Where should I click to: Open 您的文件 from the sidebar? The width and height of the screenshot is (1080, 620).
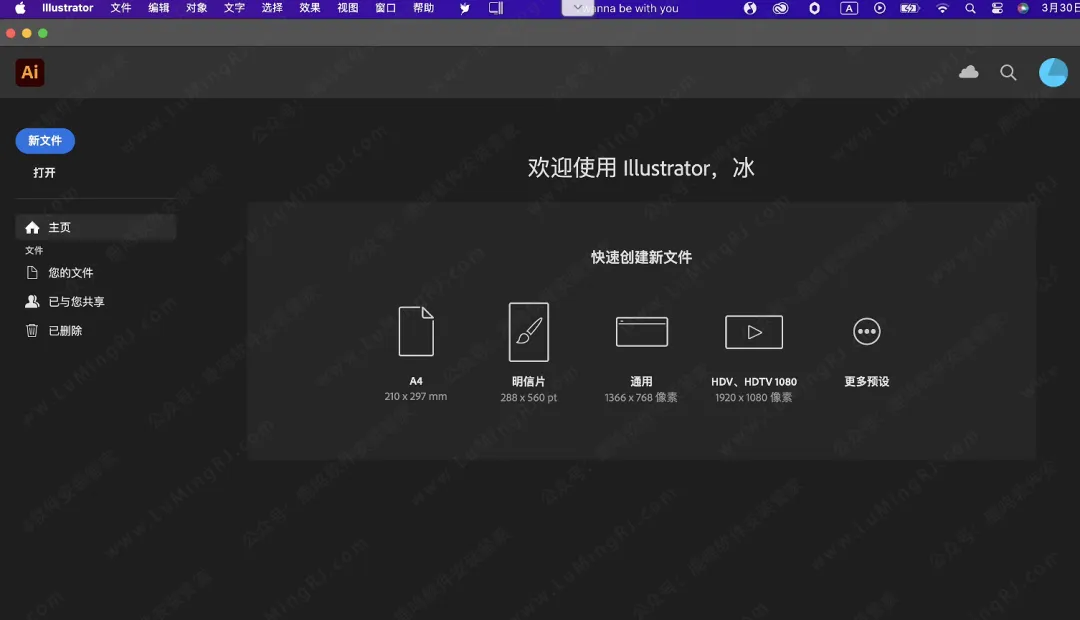[71, 272]
